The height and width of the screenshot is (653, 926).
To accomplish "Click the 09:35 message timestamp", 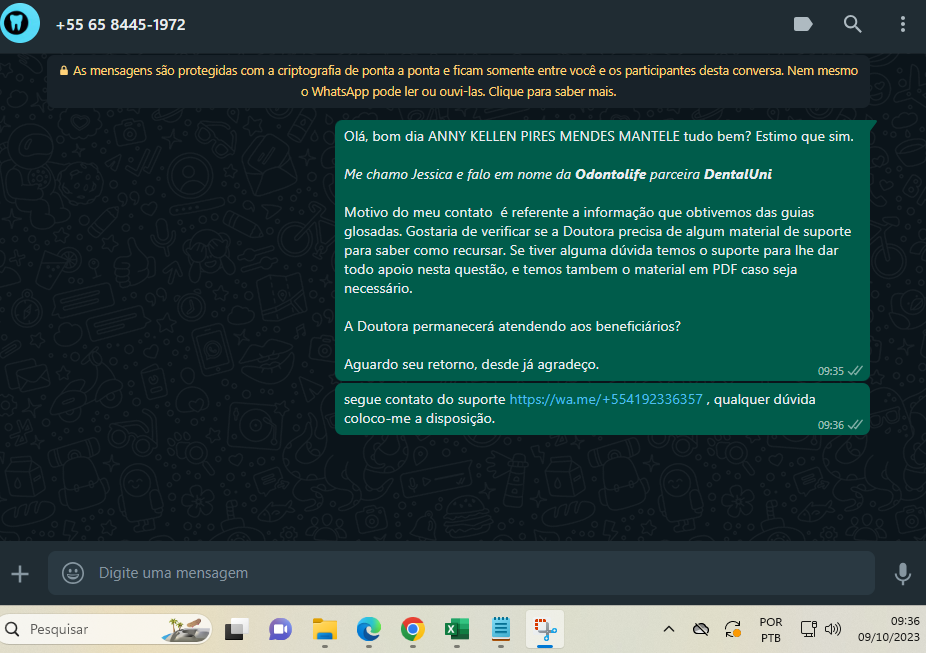I will (830, 371).
